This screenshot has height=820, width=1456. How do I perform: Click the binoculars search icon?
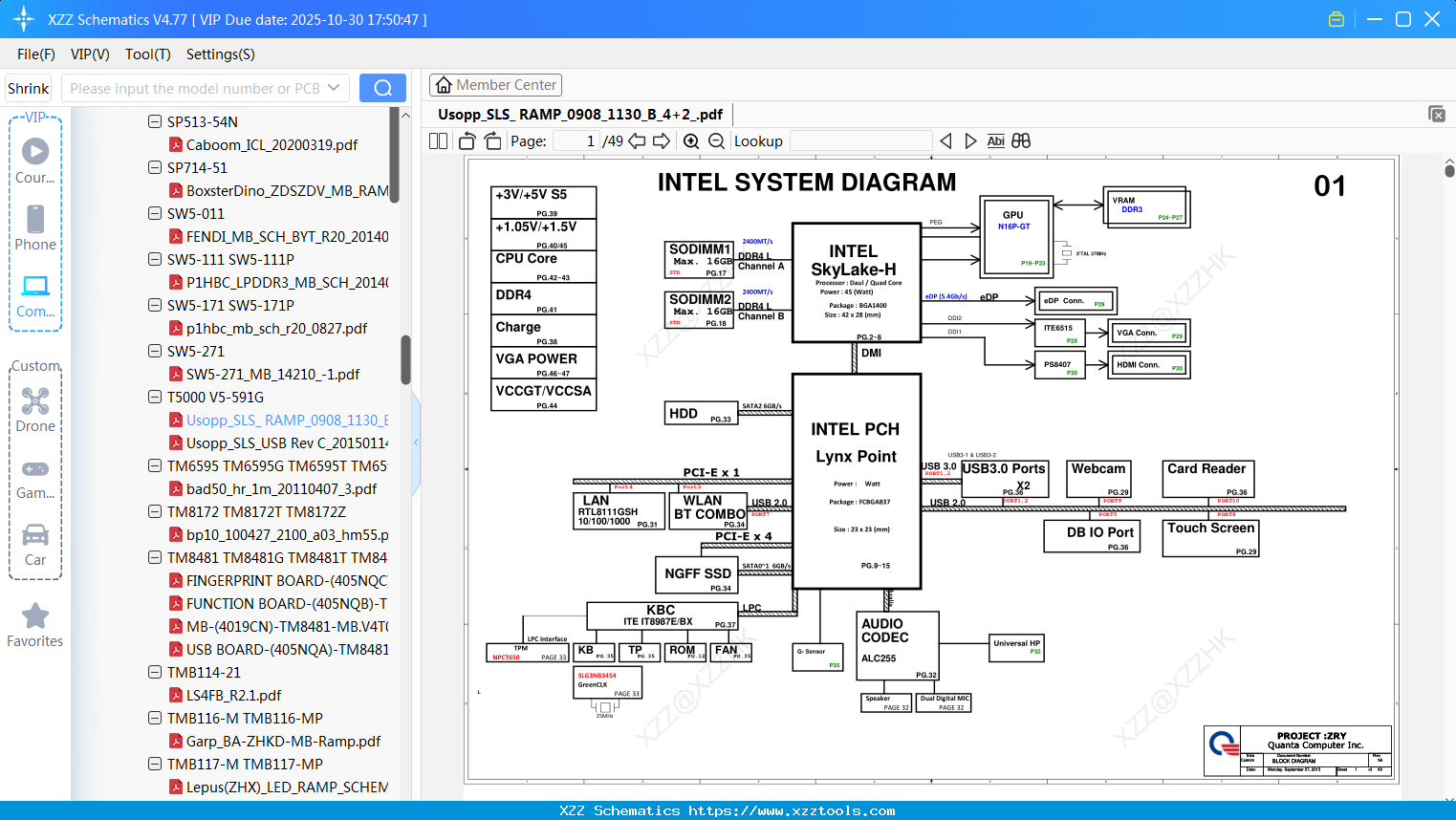click(x=1021, y=141)
